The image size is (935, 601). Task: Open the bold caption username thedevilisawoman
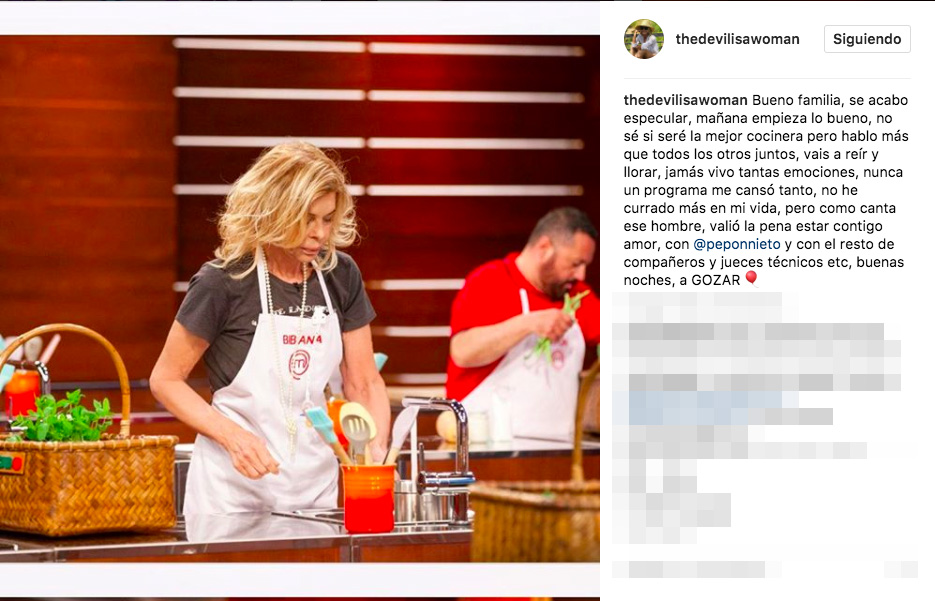tap(685, 100)
